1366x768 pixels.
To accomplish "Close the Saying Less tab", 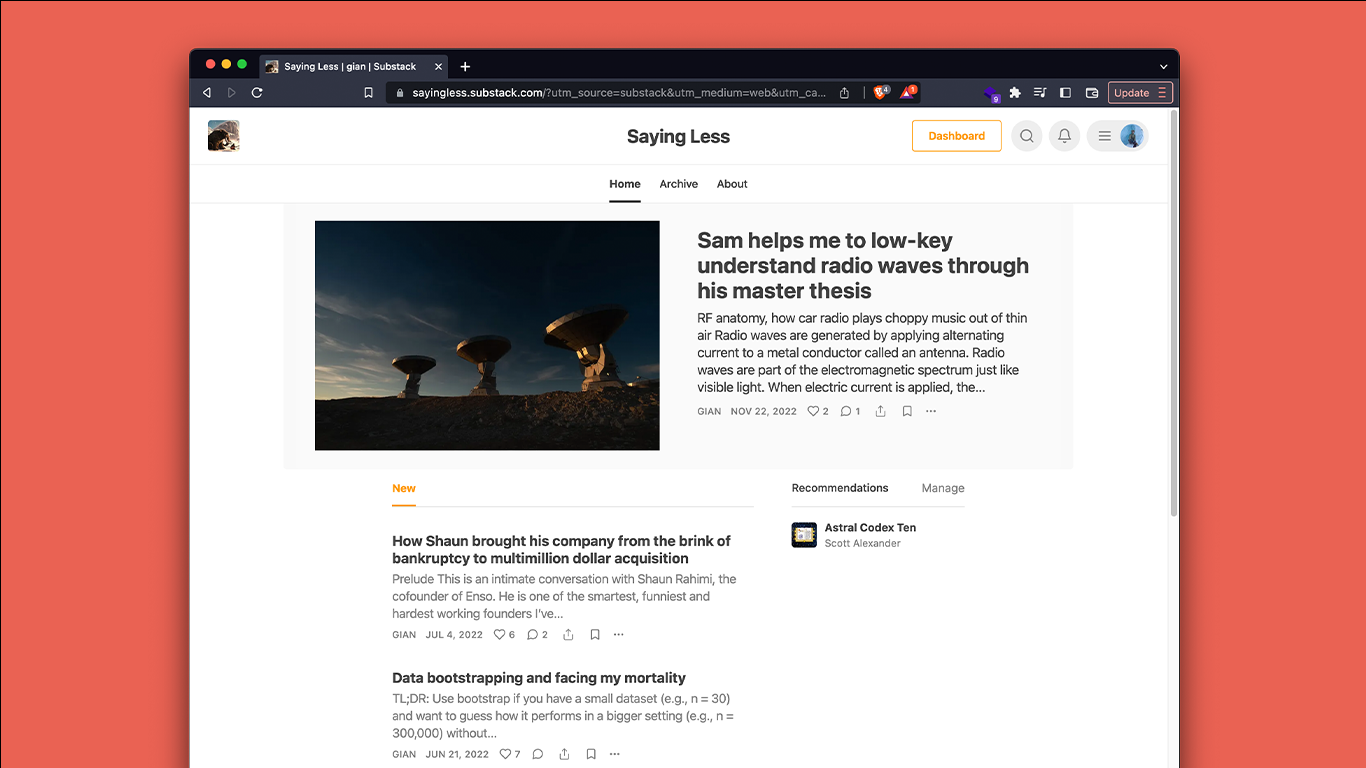I will coord(438,67).
